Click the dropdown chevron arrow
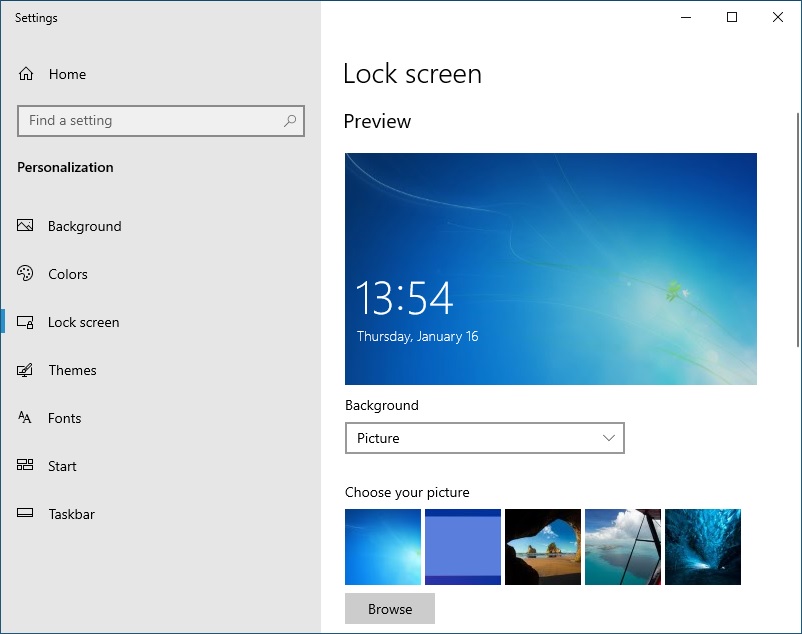This screenshot has height=634, width=802. click(608, 438)
